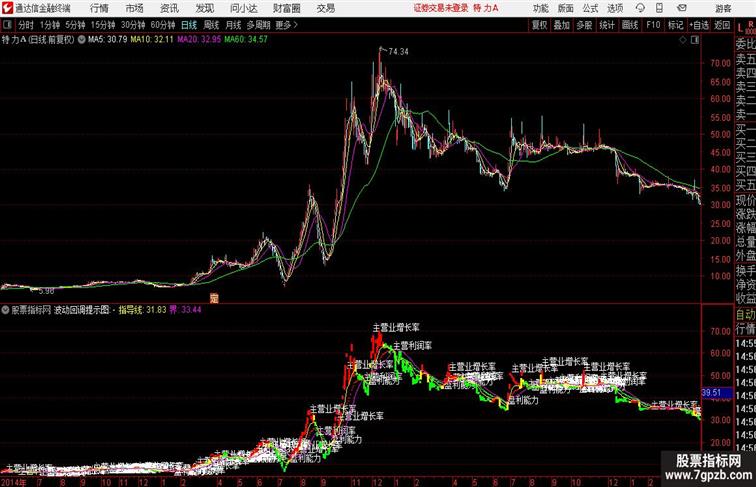Click the 画线 drawing tool button

pos(630,25)
